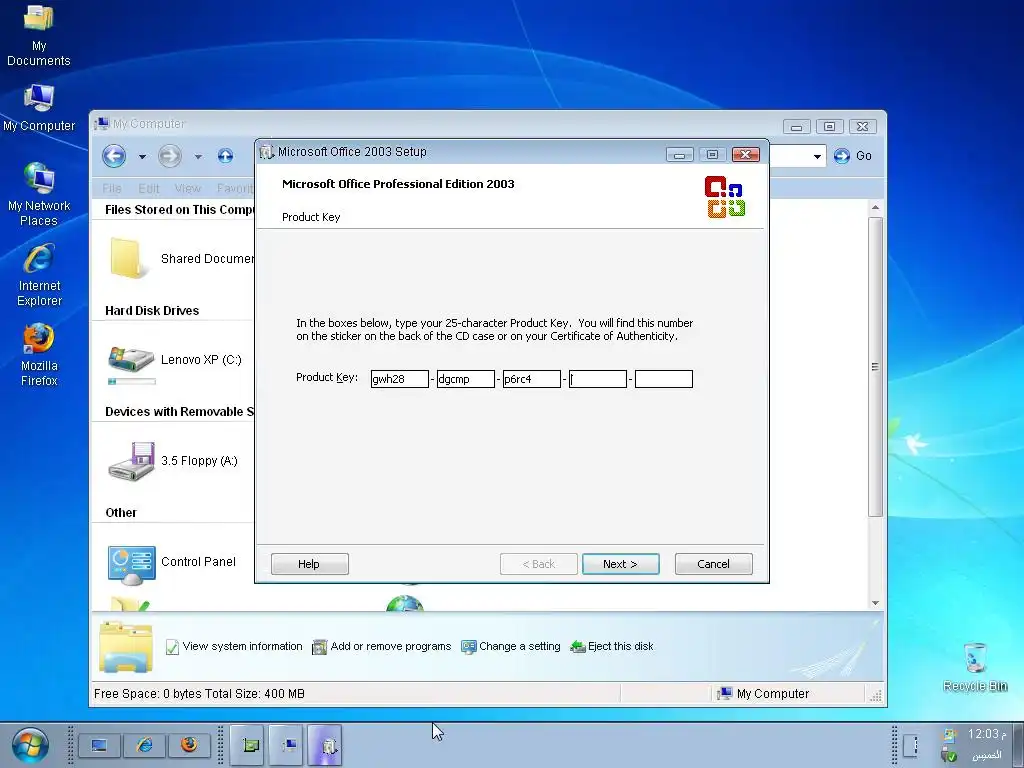Click Forward arrow in My Computer window

pos(170,156)
